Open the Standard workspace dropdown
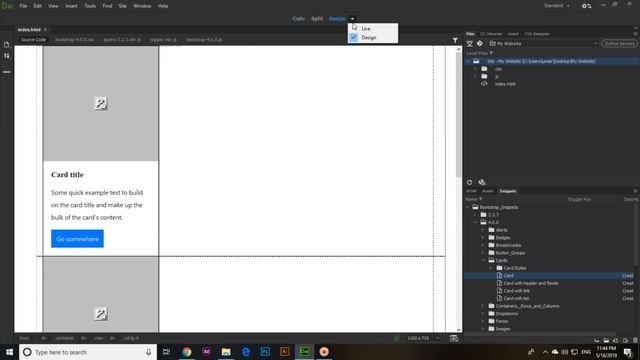The width and height of the screenshot is (640, 360). pyautogui.click(x=557, y=6)
